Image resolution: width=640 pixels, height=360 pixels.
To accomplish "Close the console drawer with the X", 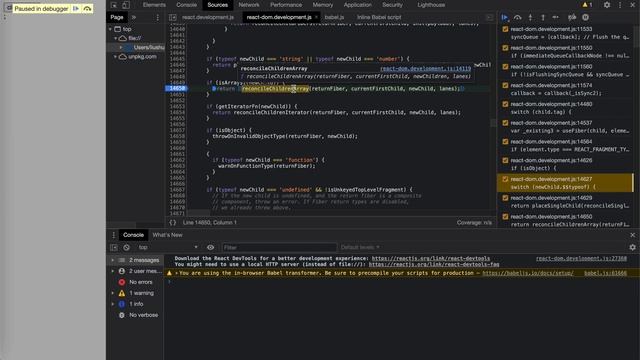I will 633,235.
